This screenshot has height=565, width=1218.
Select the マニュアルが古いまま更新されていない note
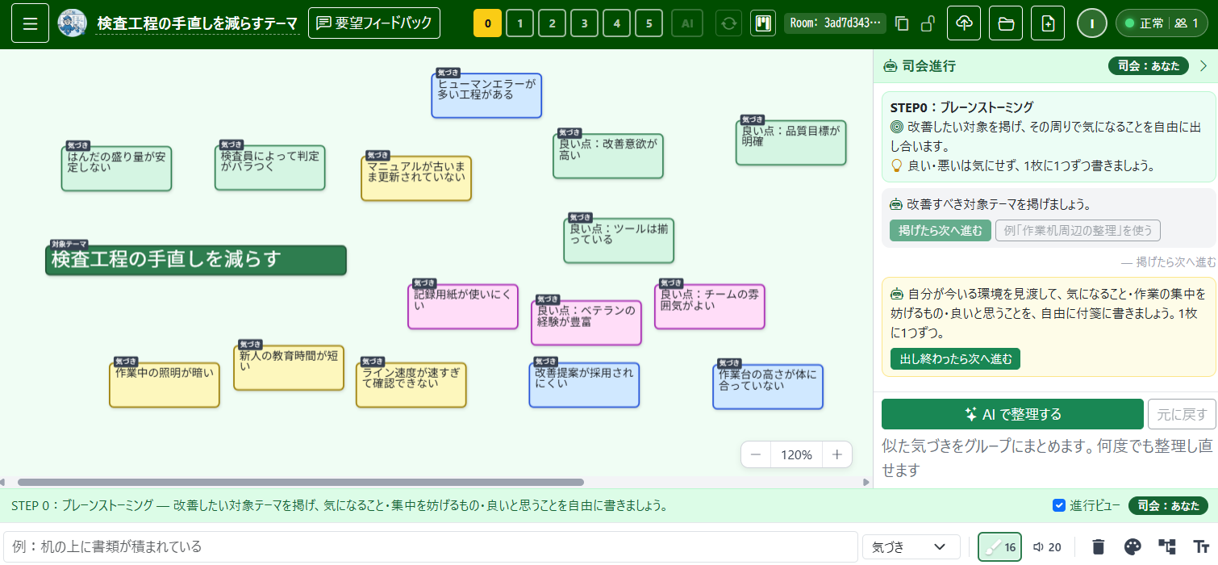click(416, 178)
